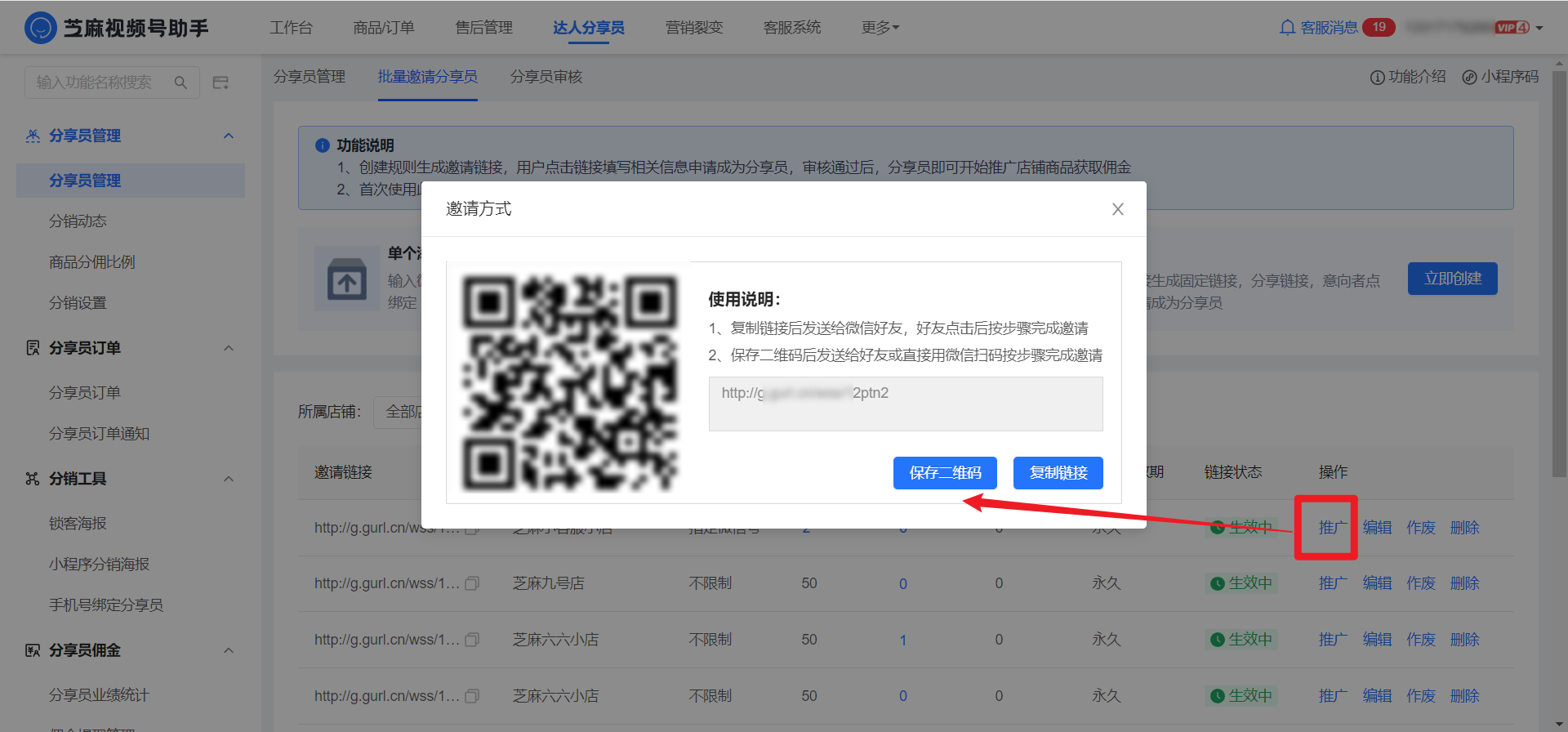The image size is (1568, 732).
Task: Open 小程序分销海报 in the sidebar
Action: coord(99,565)
